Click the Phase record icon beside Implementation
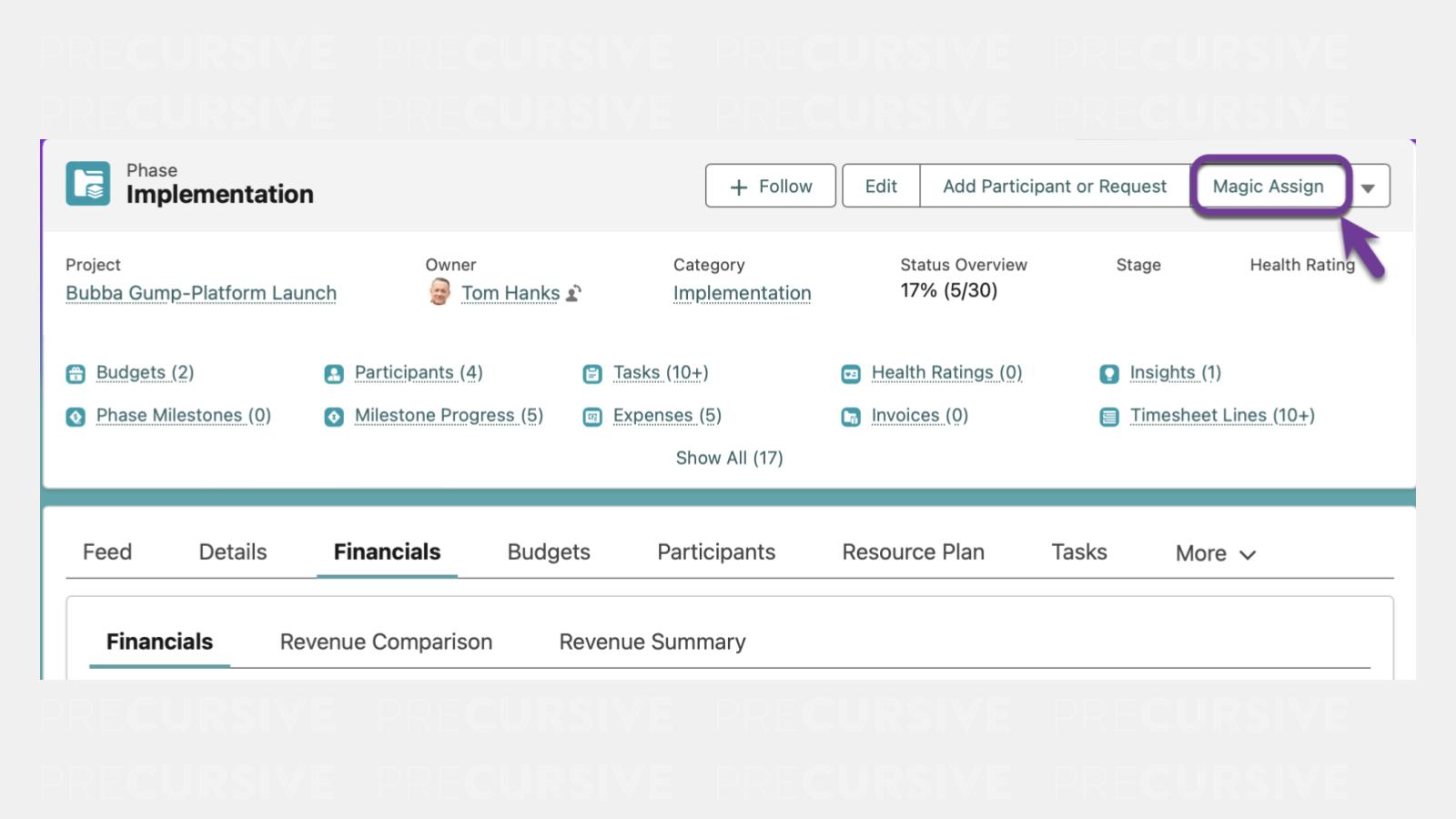The image size is (1456, 819). [88, 184]
